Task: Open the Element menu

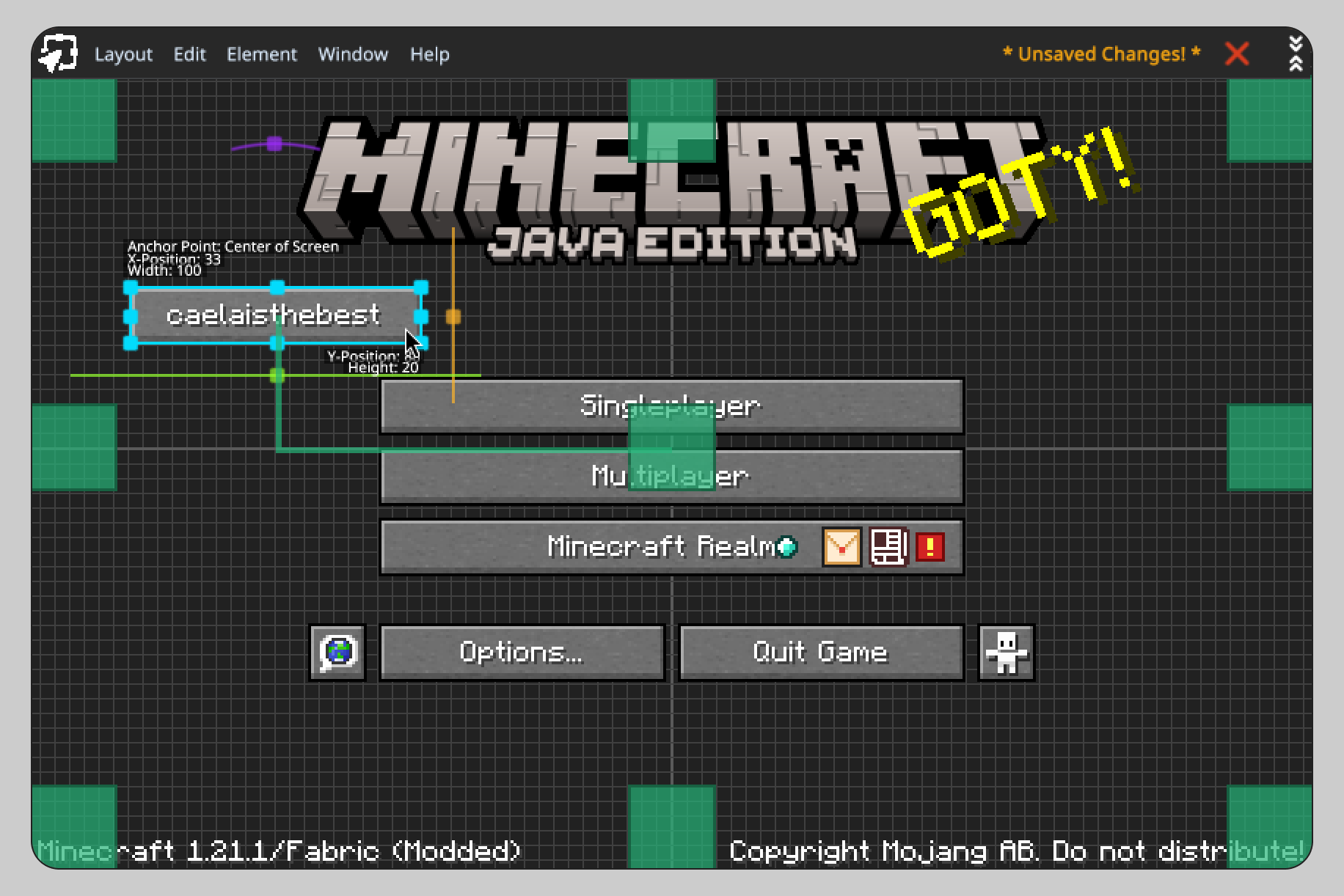Action: coord(262,54)
